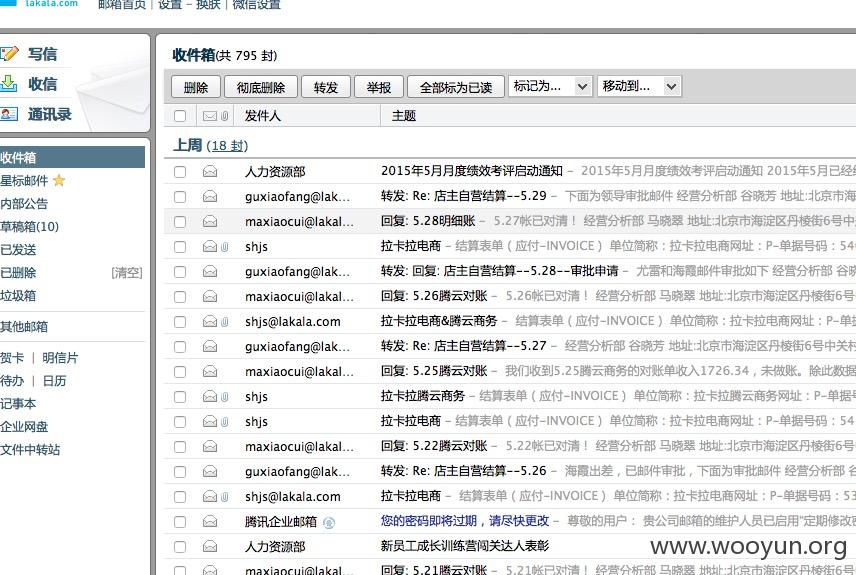Open the 内部公告 folder
This screenshot has width=856, height=575.
[24, 204]
